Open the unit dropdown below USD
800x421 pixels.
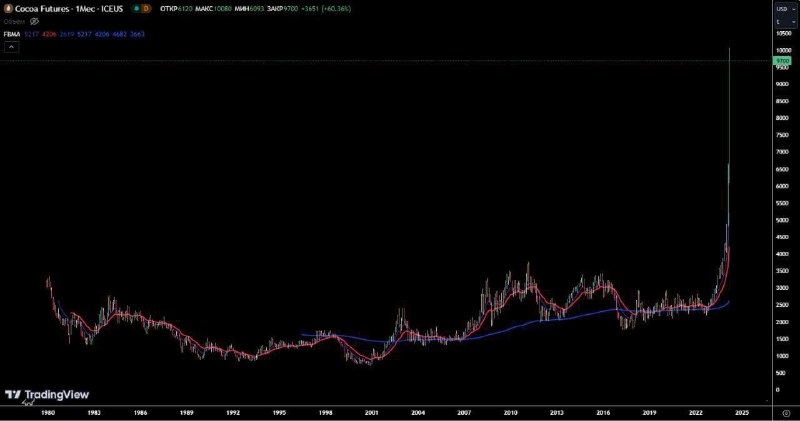coord(785,22)
